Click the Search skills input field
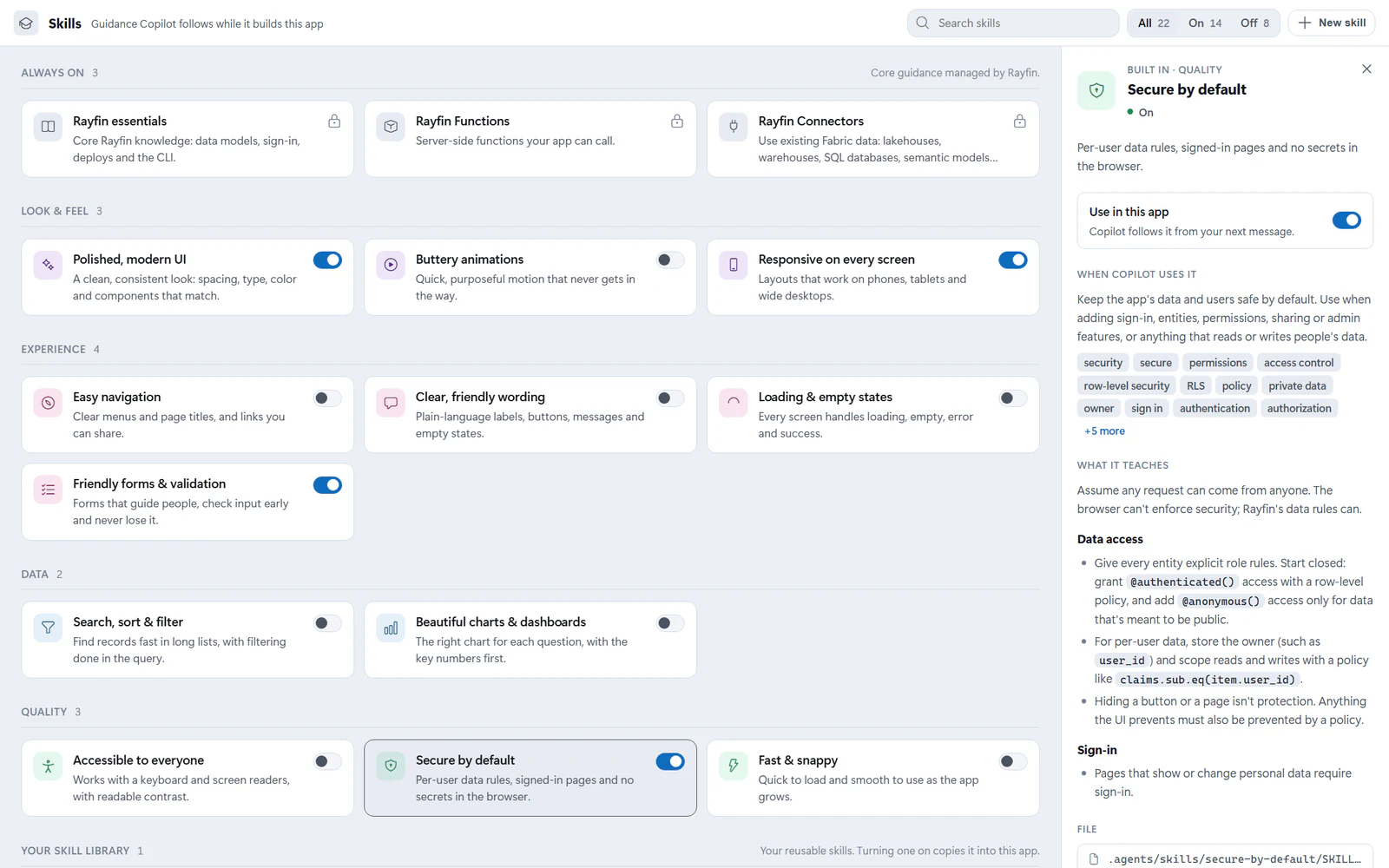This screenshot has width=1389, height=868. click(1013, 23)
